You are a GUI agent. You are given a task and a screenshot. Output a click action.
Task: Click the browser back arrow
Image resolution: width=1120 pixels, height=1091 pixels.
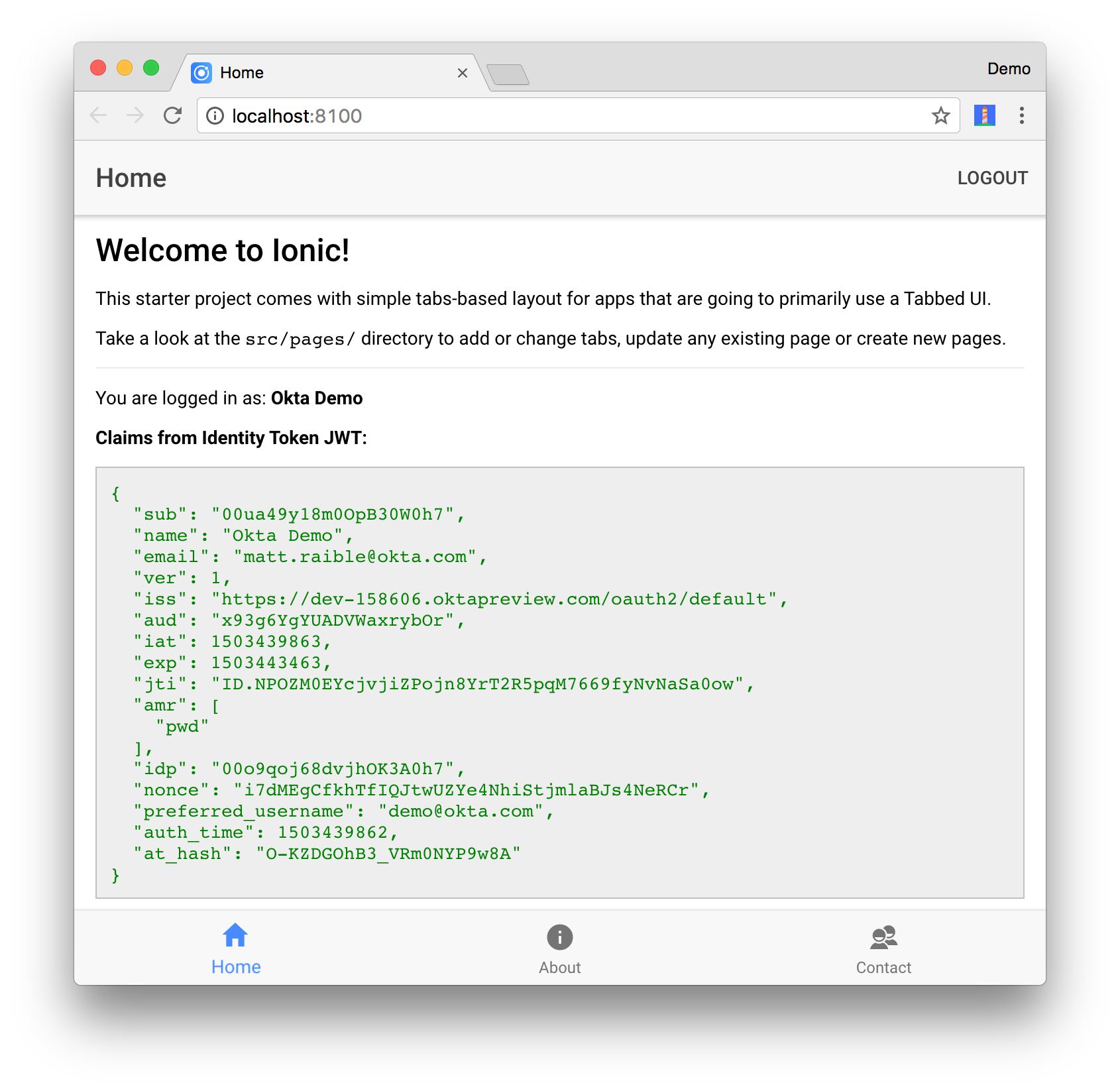click(x=98, y=116)
